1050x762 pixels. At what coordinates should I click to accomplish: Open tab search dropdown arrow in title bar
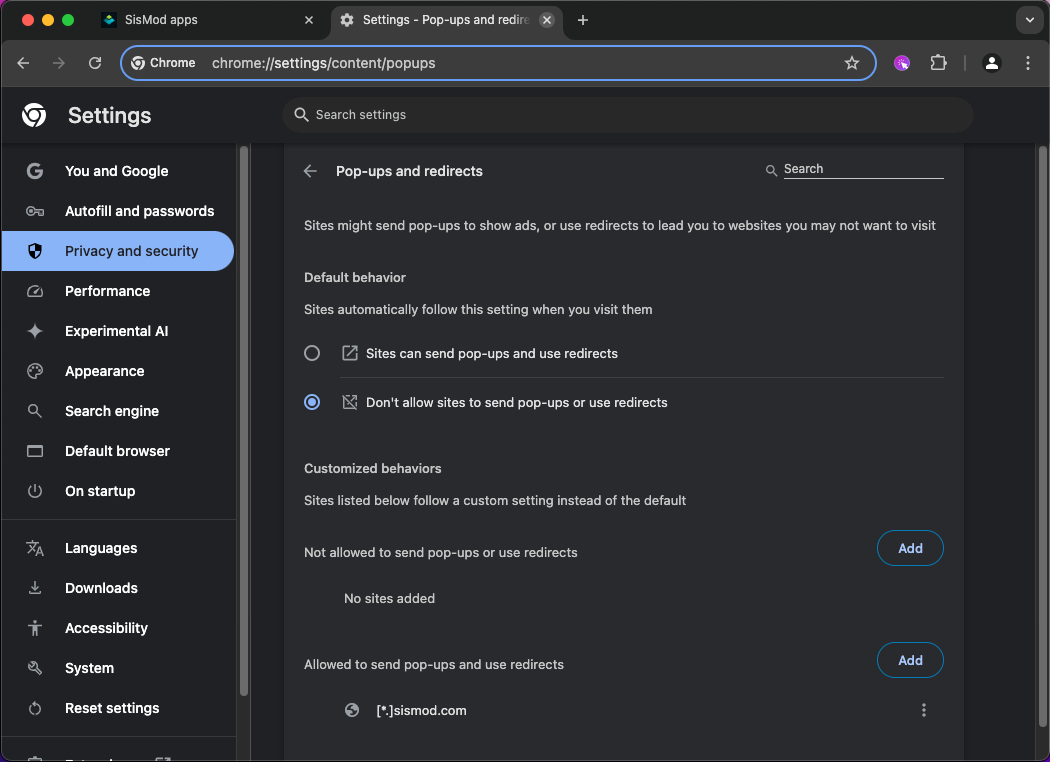1029,20
